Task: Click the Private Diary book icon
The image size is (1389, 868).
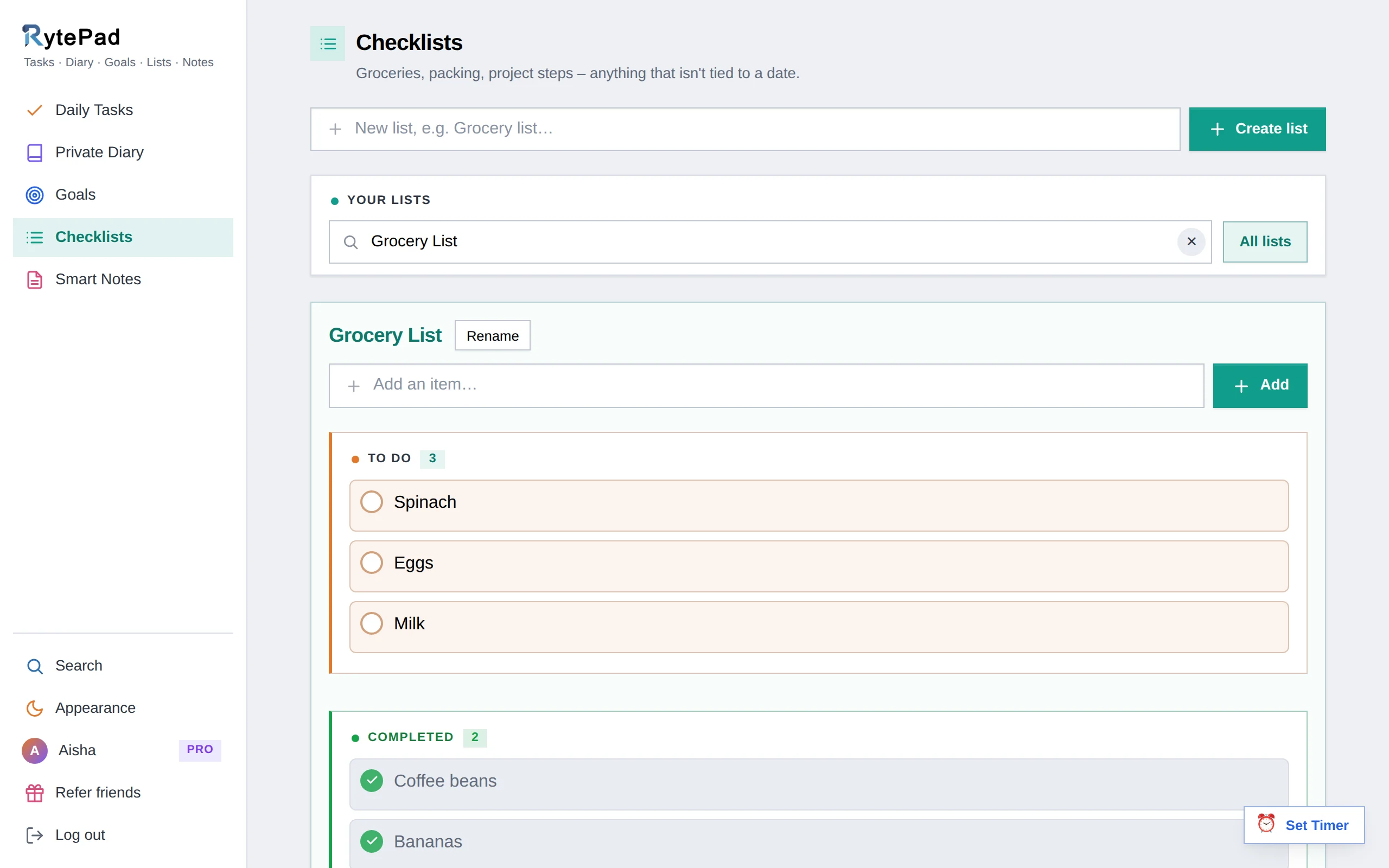Action: (x=34, y=152)
